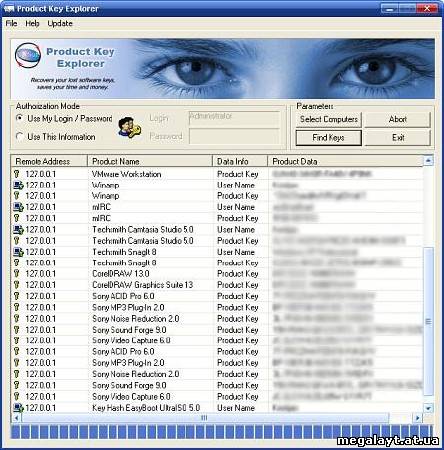
Task: Click user icon of SnagIt 8 User Name row
Action: (x=18, y=252)
